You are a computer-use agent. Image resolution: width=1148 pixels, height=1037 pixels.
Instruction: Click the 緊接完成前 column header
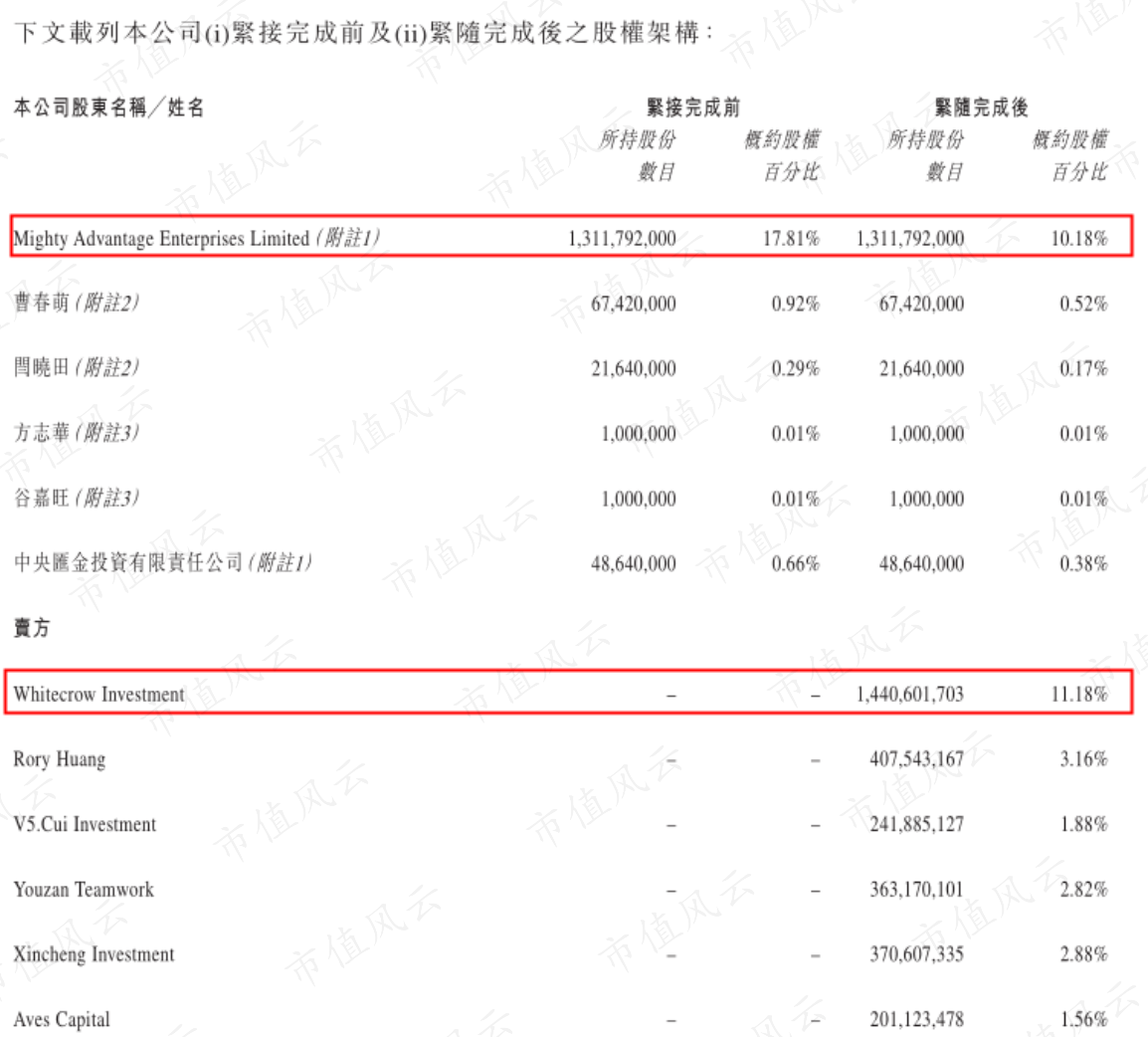[x=693, y=107]
